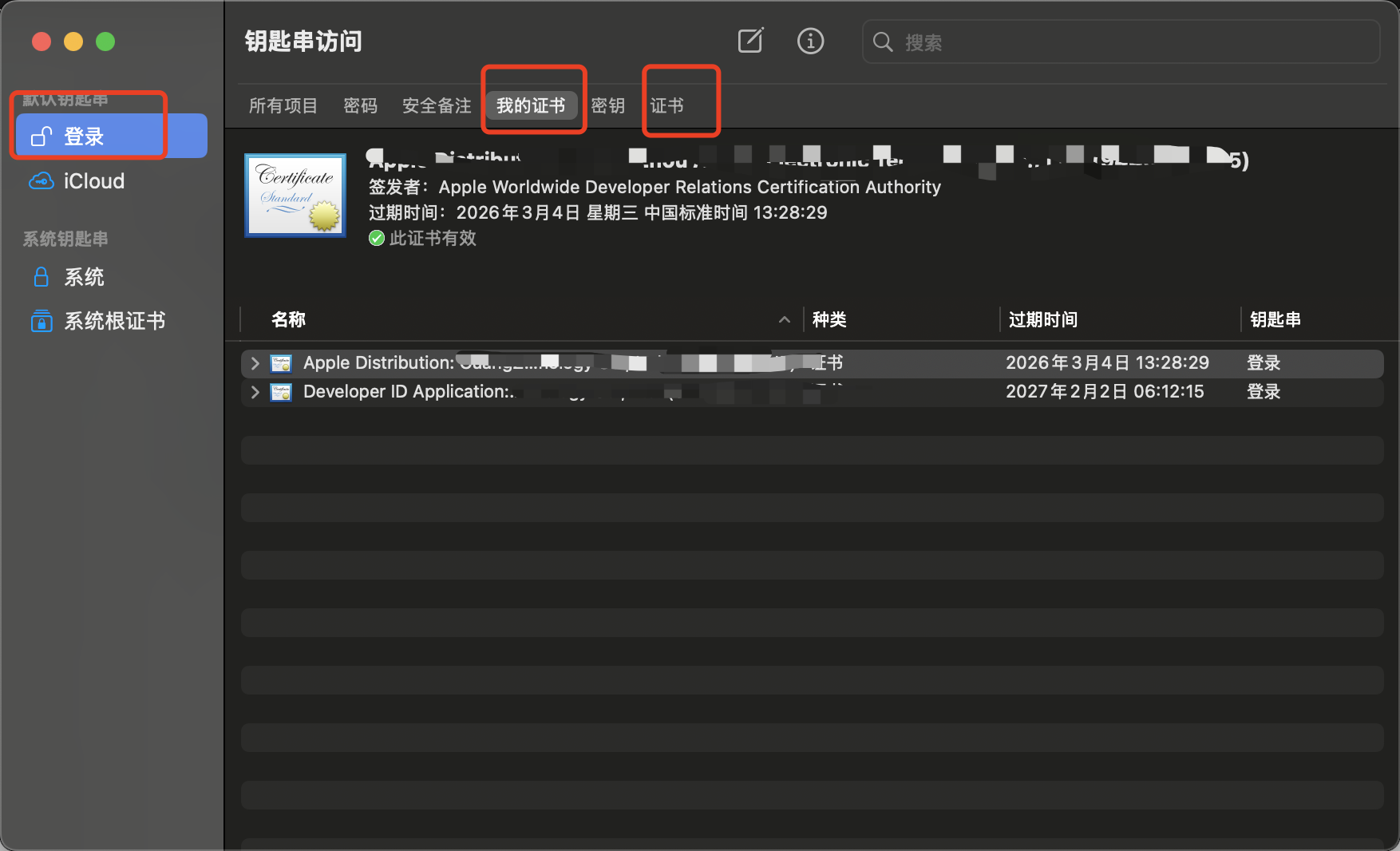
Task: Switch to the 密码 tab
Action: pyautogui.click(x=360, y=105)
